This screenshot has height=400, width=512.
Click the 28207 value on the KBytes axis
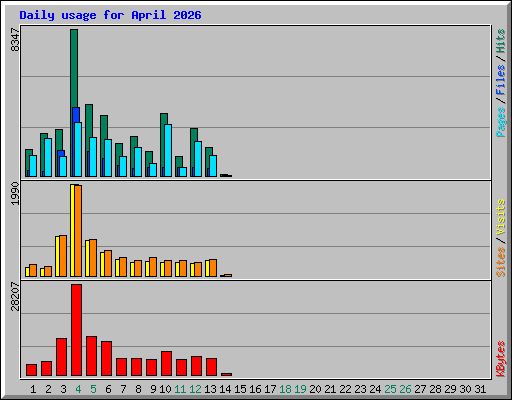(15, 296)
